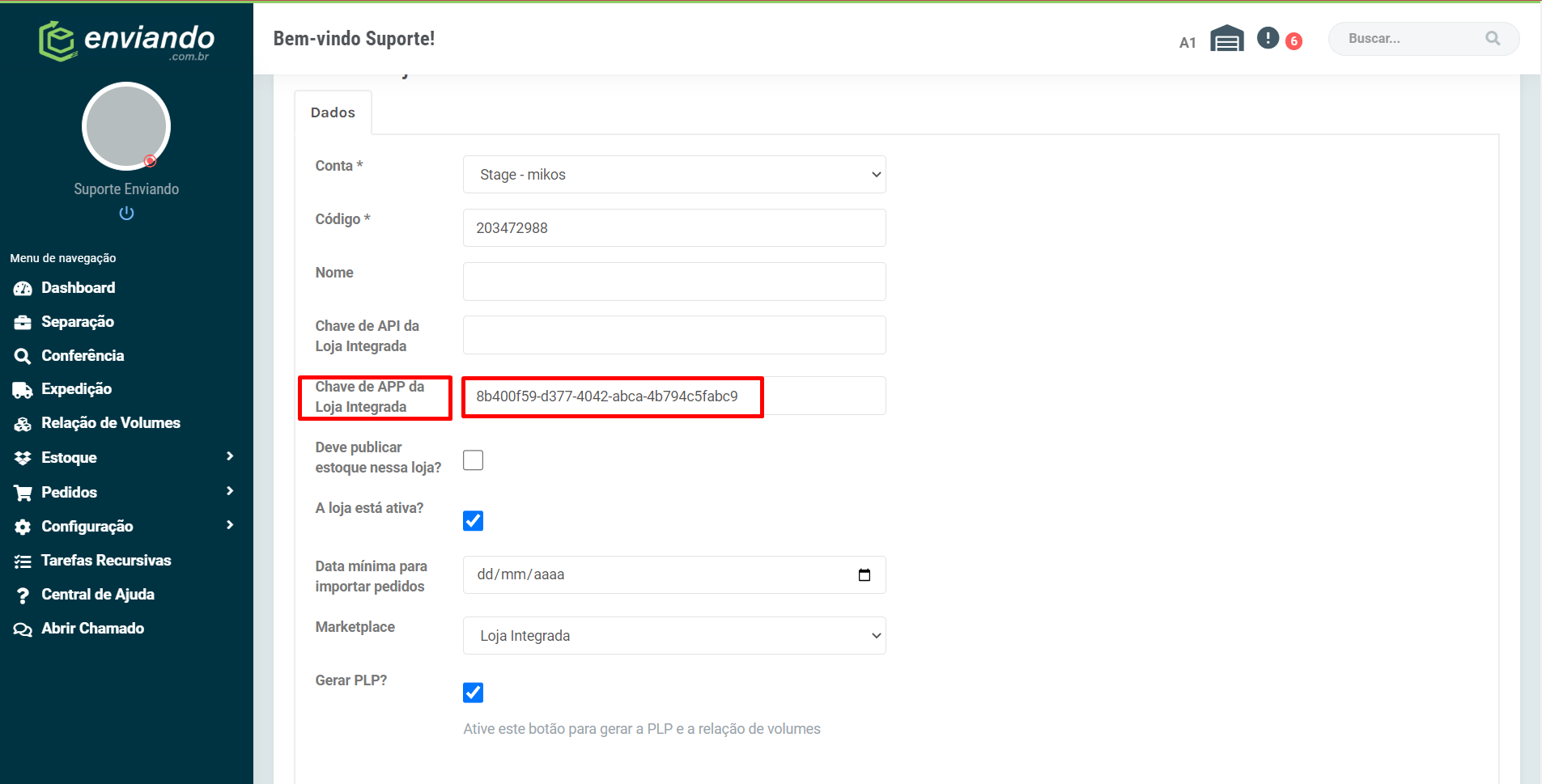Click the A1 label in header

pyautogui.click(x=1187, y=43)
